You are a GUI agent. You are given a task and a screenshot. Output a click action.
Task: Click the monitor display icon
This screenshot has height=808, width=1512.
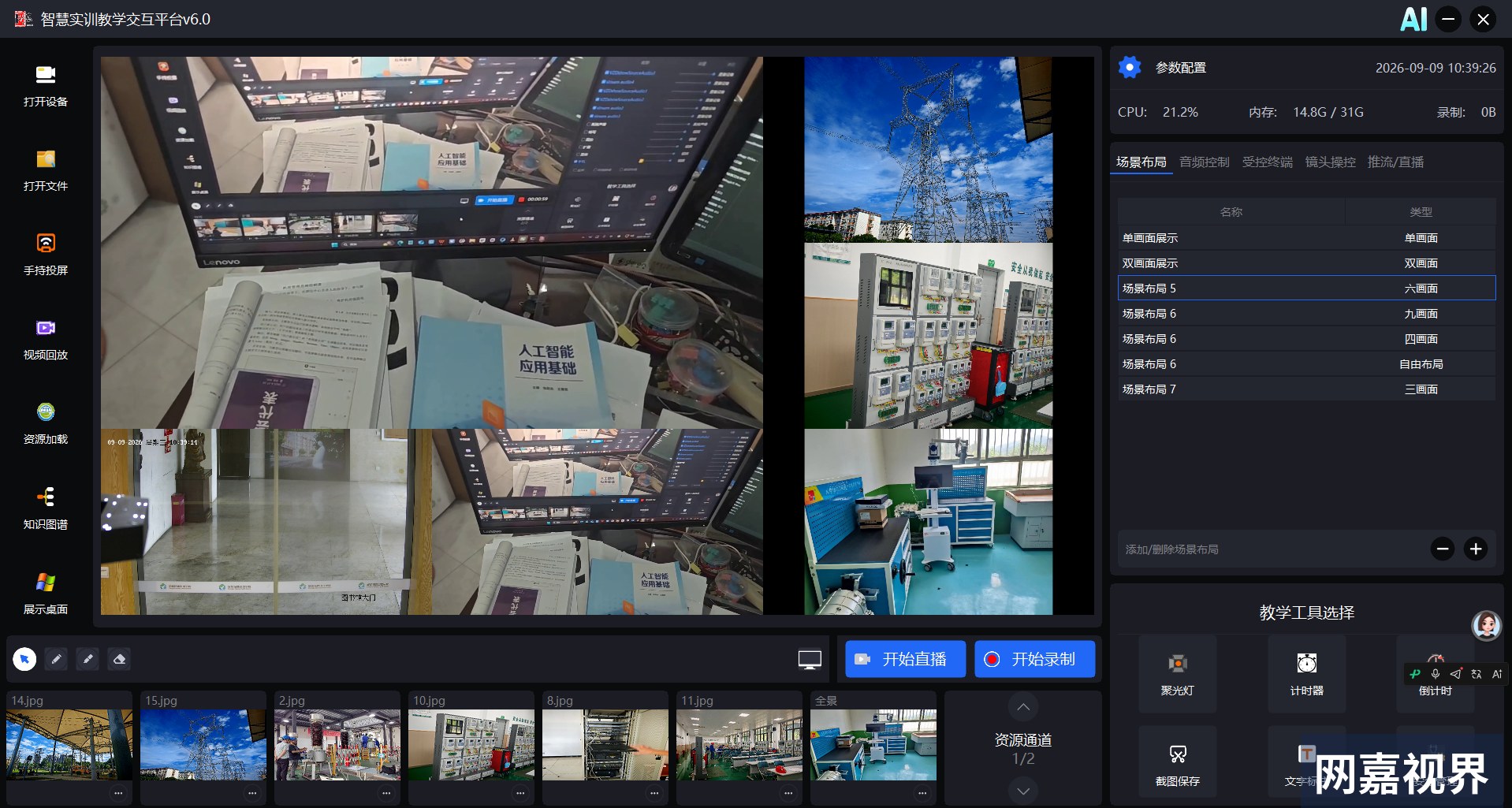pyautogui.click(x=810, y=660)
